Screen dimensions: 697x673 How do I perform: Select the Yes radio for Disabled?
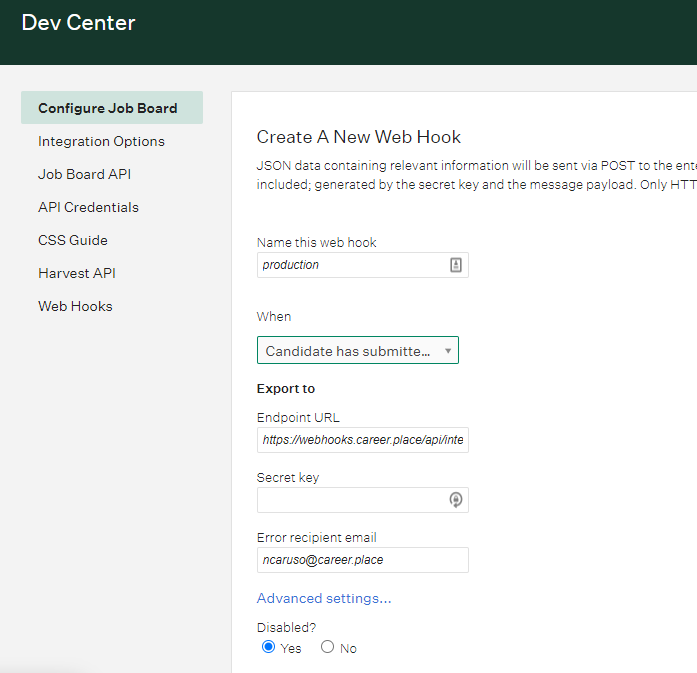click(268, 647)
